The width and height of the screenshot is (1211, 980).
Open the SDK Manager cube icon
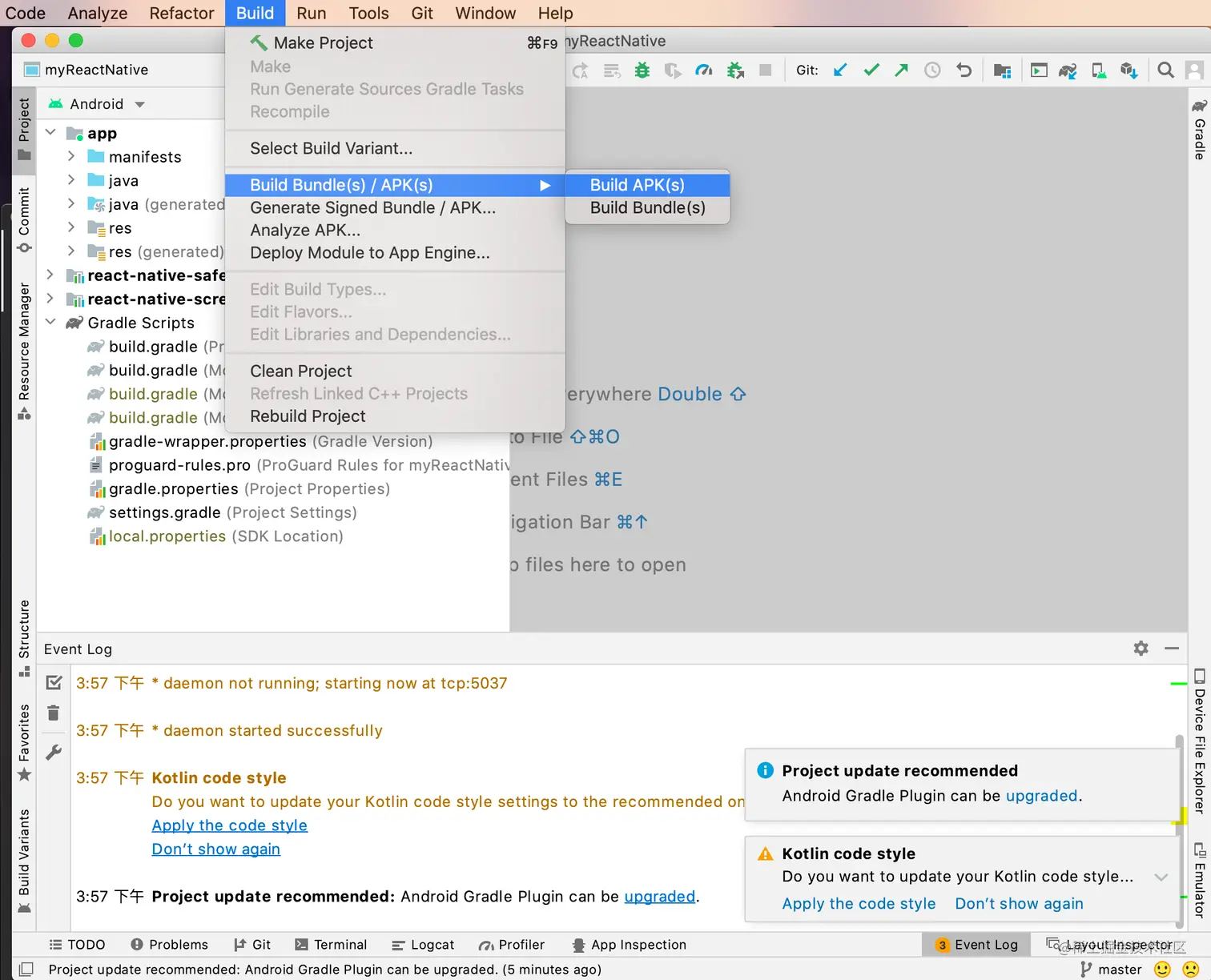click(1129, 70)
